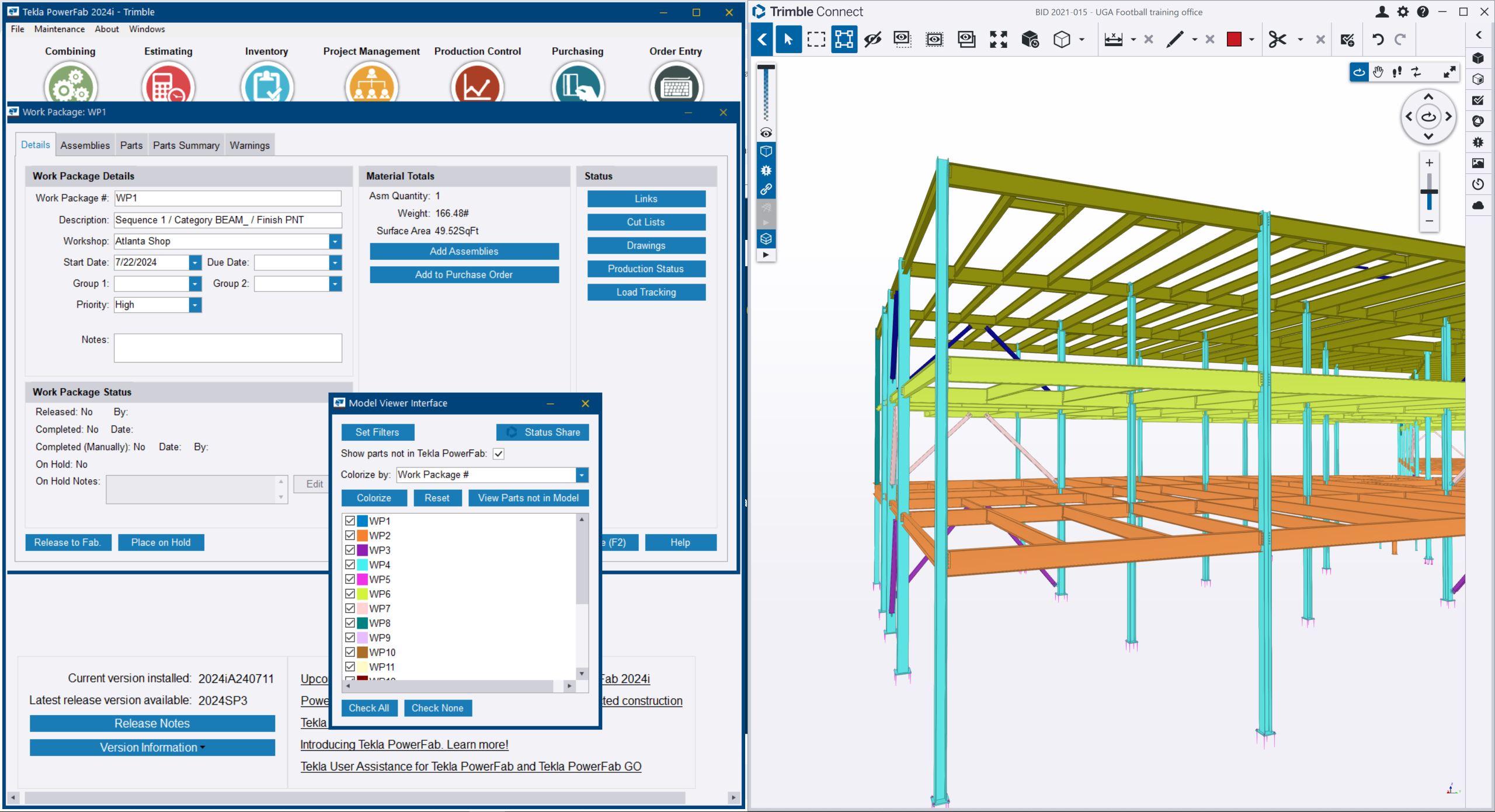Open Trimble Connect user profile icon
This screenshot has width=1495, height=812.
pos(1382,12)
